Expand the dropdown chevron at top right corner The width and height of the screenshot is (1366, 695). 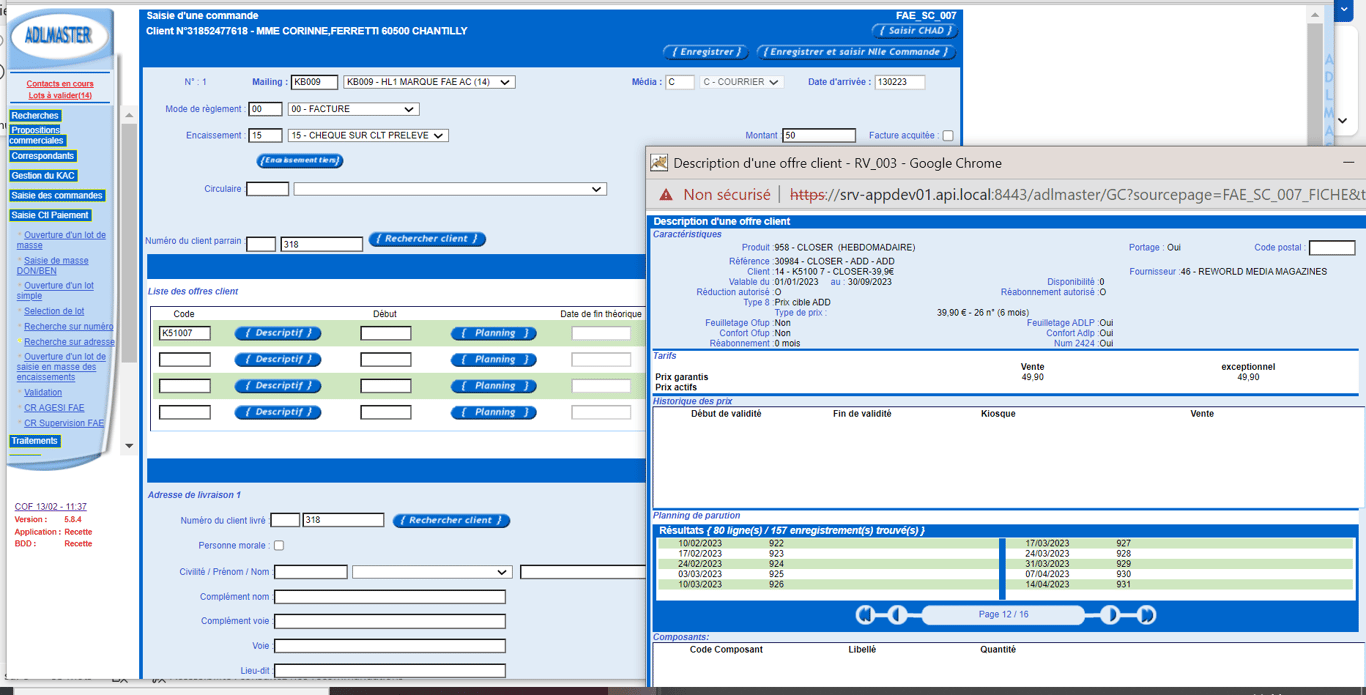[x=1343, y=9]
